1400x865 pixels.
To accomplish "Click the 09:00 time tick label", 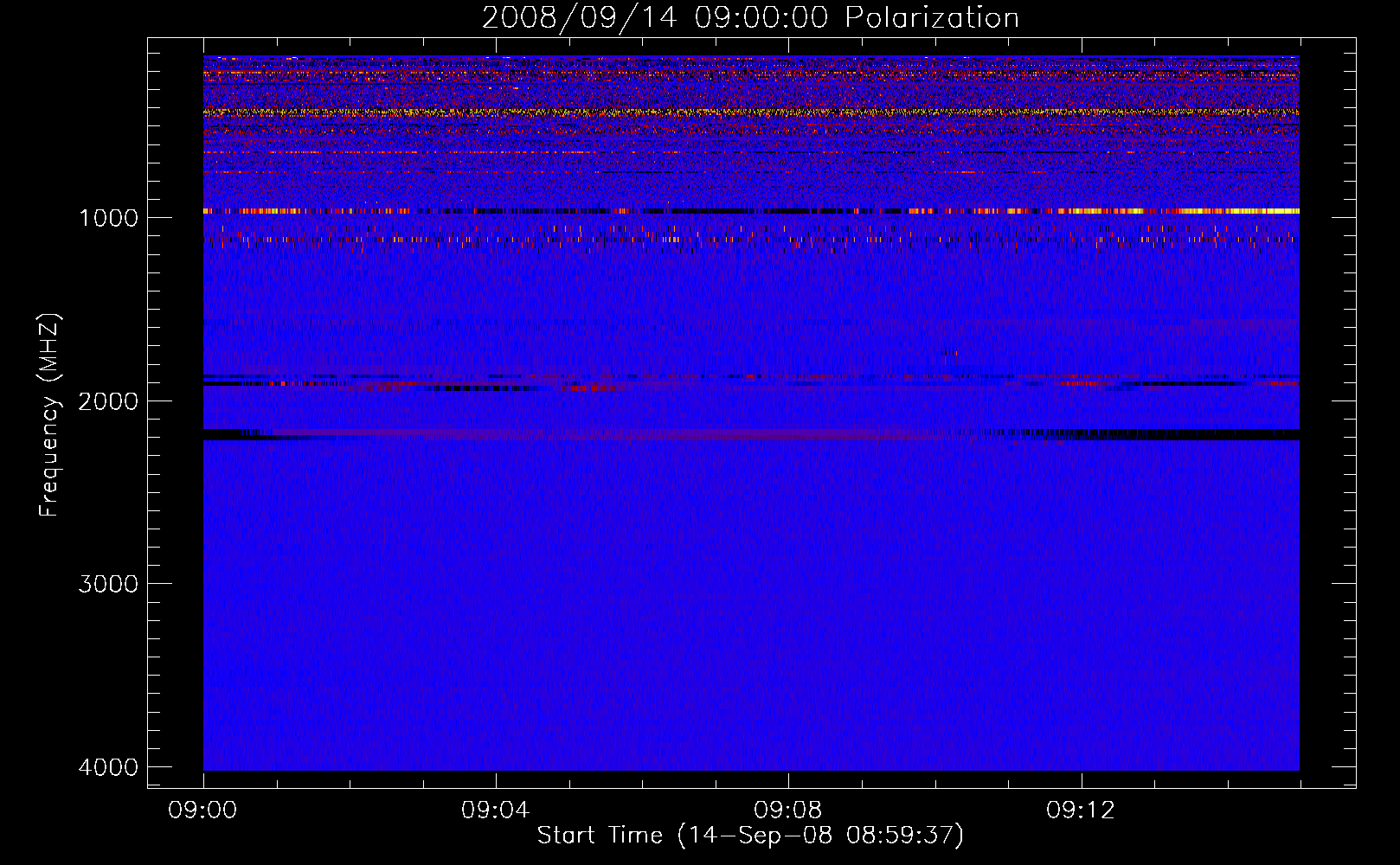I will coord(203,811).
